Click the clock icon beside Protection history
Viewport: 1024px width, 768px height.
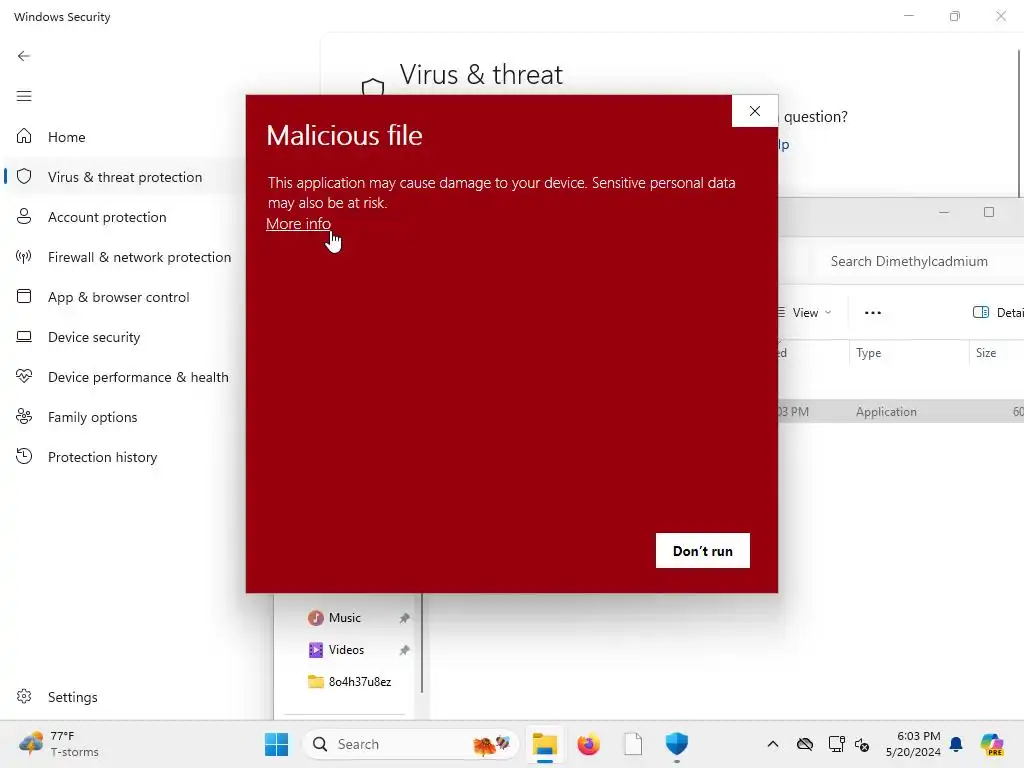tap(24, 456)
